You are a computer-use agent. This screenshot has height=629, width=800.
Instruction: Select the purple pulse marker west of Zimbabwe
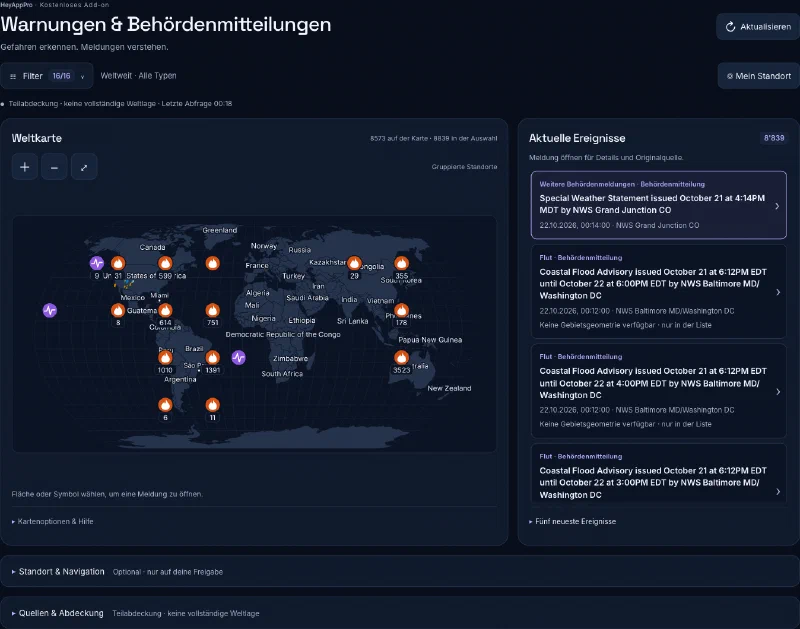[x=238, y=358]
